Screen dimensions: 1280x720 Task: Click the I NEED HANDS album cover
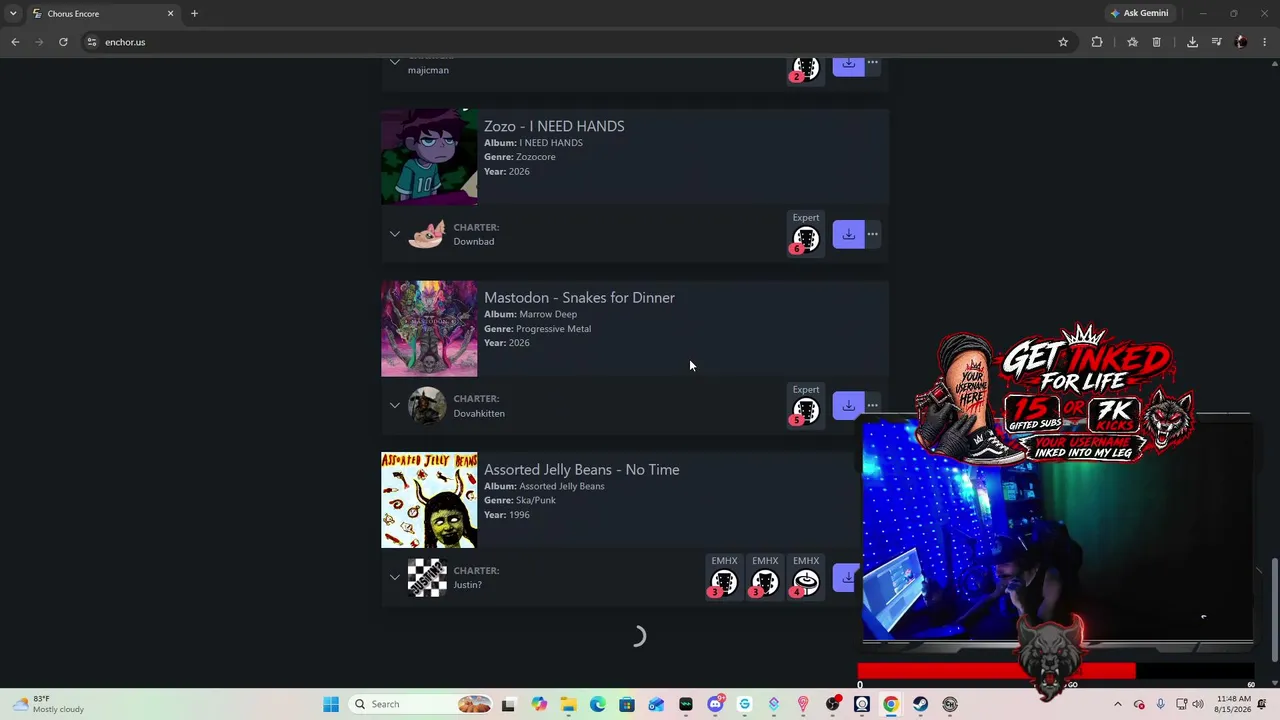(429, 157)
